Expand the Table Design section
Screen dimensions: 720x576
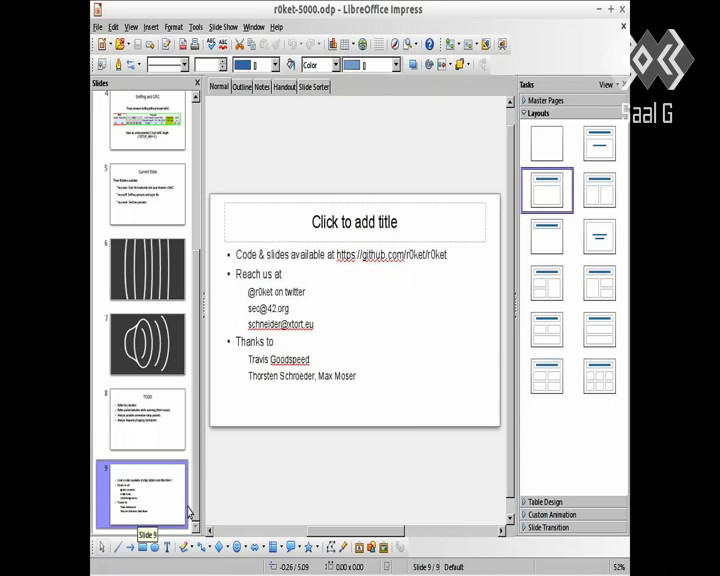[x=574, y=502]
